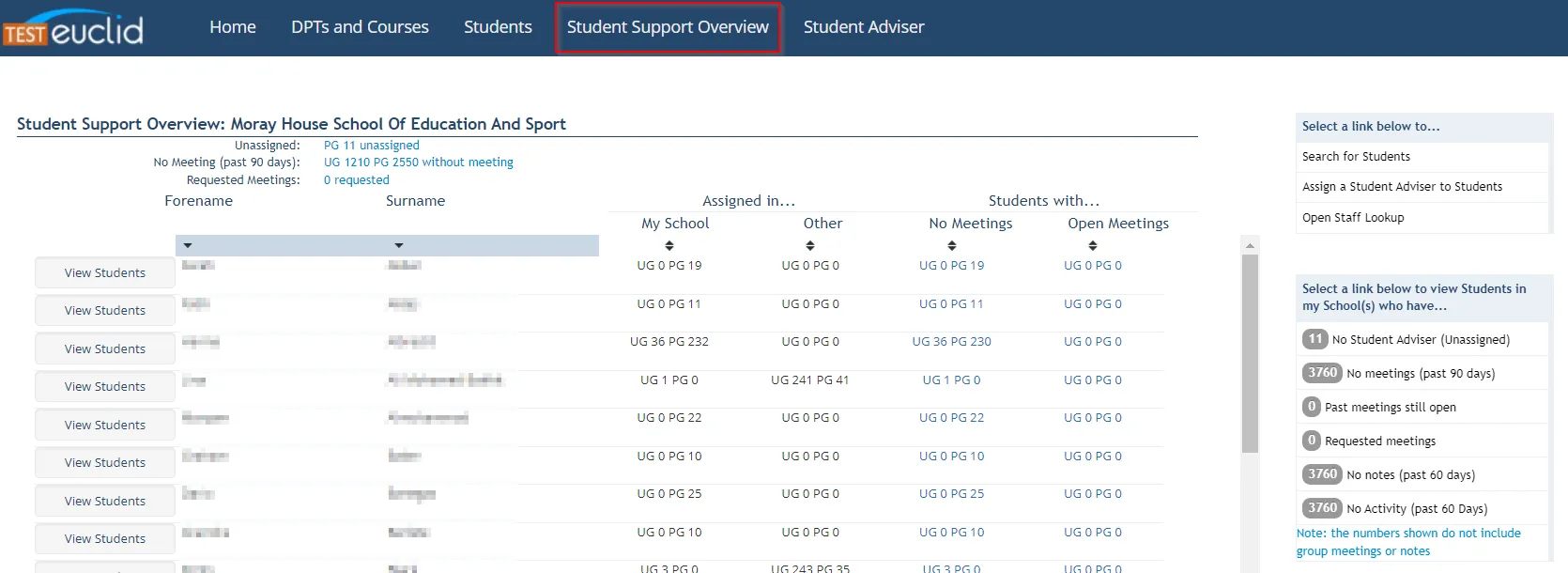
Task: View Students for the UG 1 PG 0 row
Action: click(x=105, y=387)
